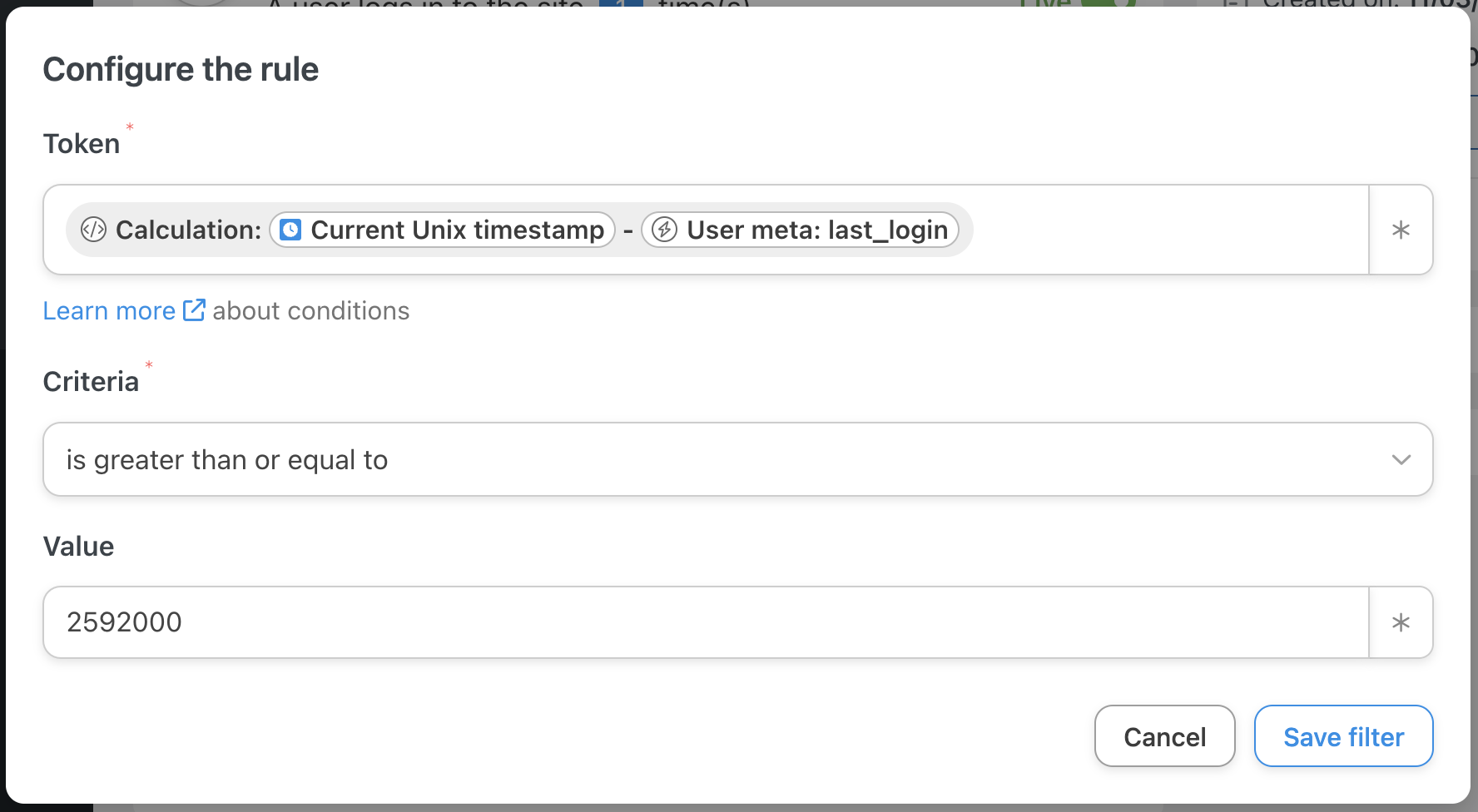The width and height of the screenshot is (1478, 812).
Task: Select the User meta: last_login token pill
Action: coord(800,230)
